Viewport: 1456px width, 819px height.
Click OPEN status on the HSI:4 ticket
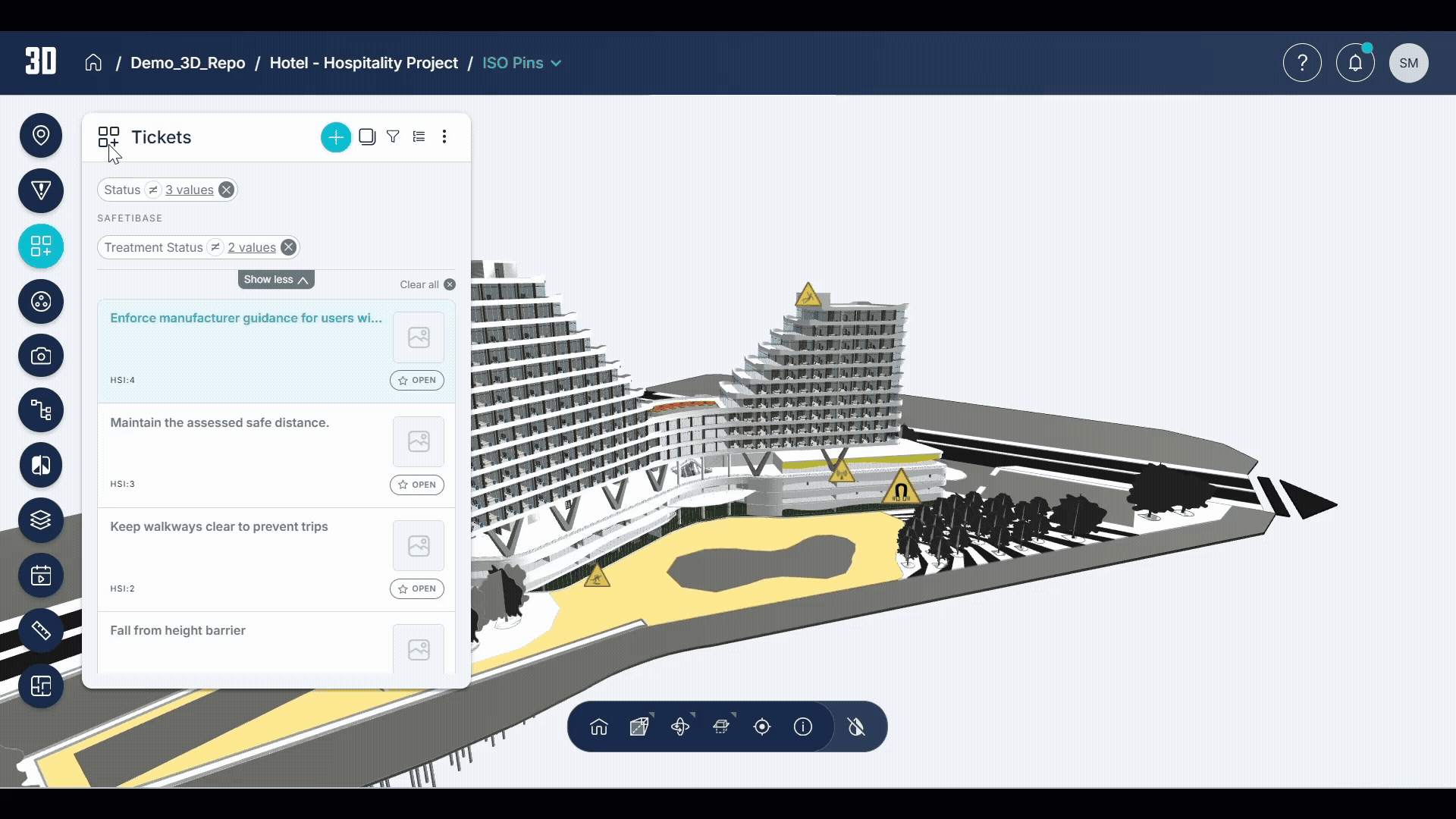[x=417, y=381]
